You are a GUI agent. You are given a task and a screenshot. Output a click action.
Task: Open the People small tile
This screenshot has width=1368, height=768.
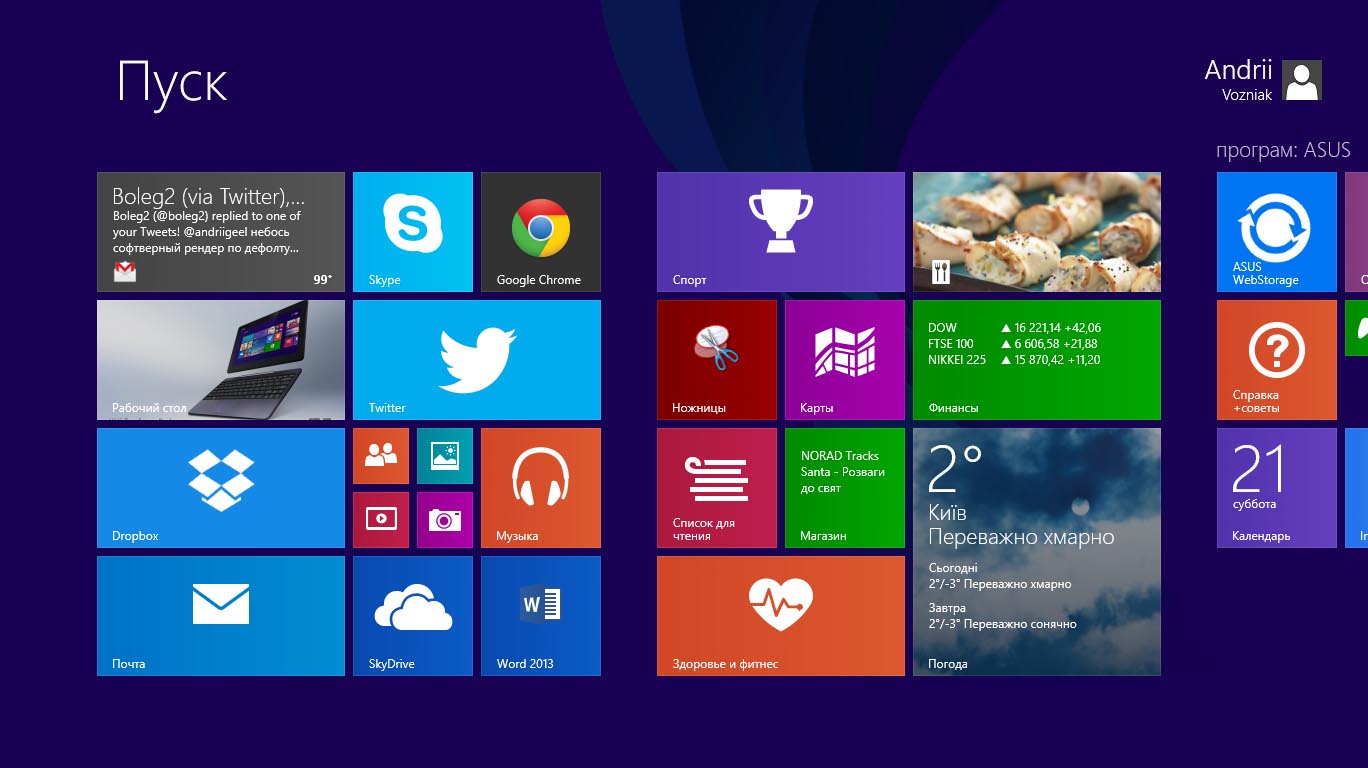click(x=381, y=456)
